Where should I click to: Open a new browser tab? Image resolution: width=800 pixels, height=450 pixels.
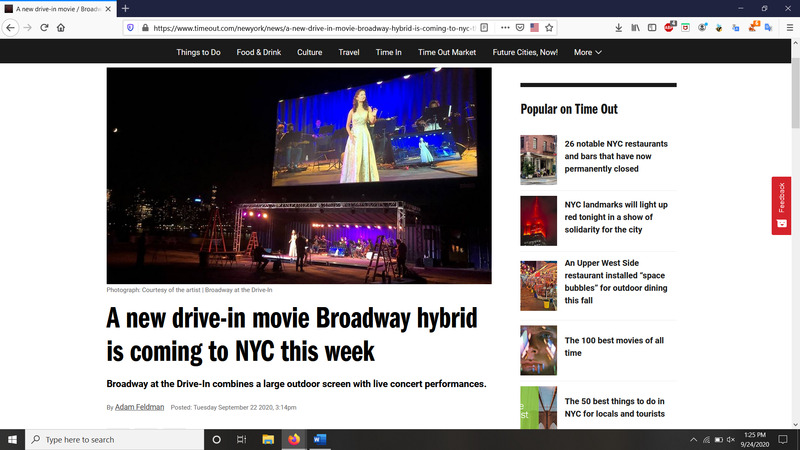125,8
